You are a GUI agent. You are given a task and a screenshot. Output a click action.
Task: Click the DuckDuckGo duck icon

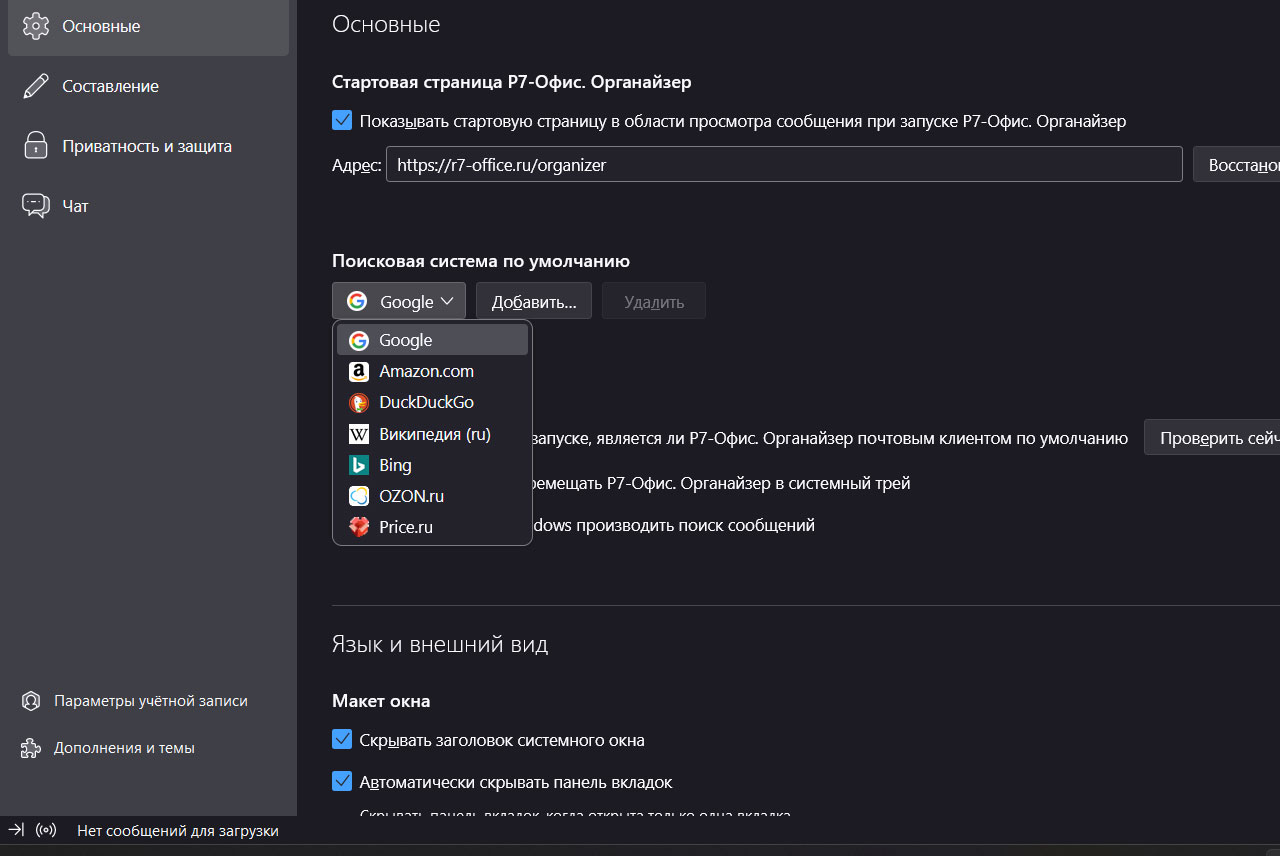pos(359,402)
